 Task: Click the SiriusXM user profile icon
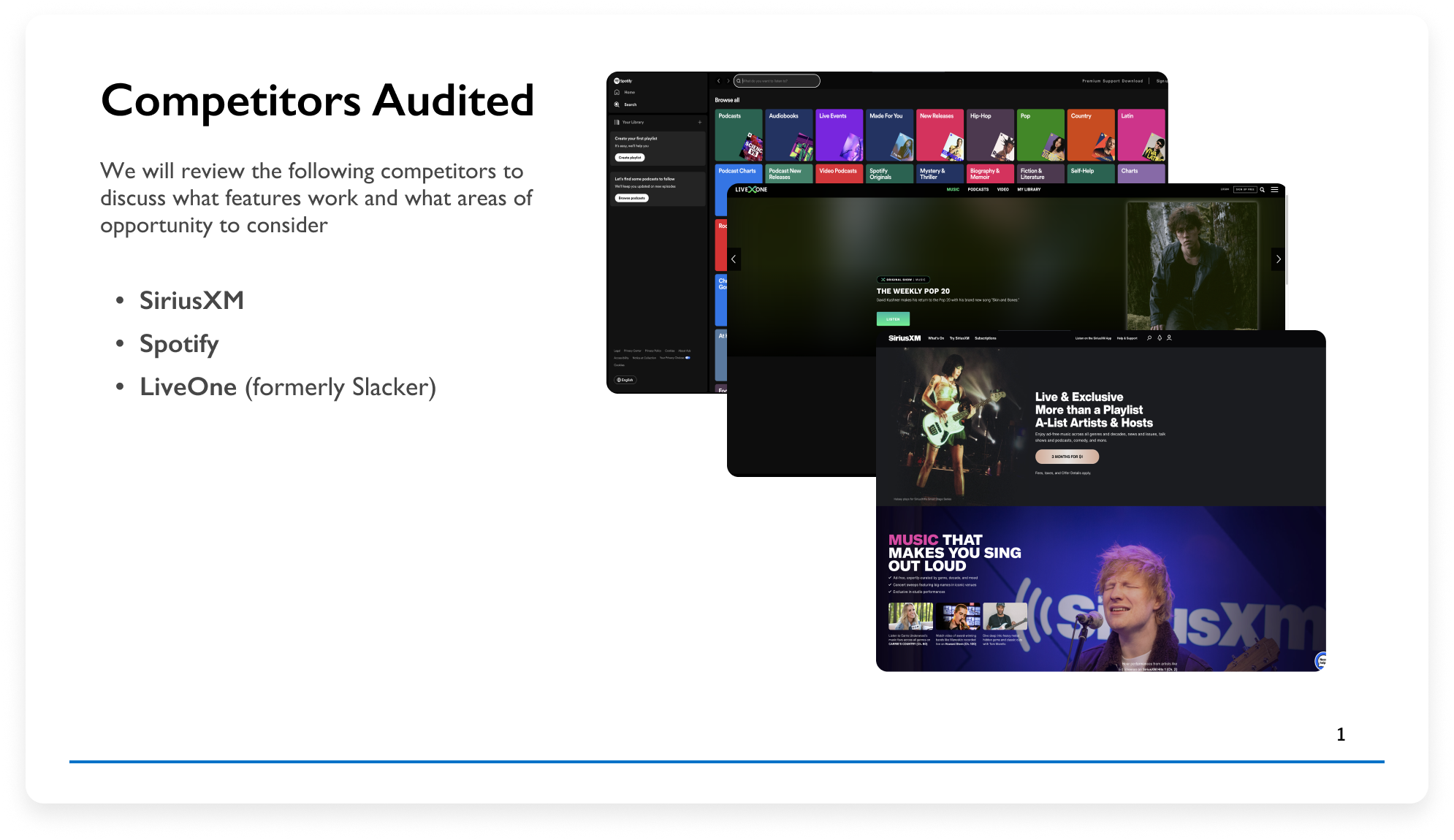[x=1169, y=338]
